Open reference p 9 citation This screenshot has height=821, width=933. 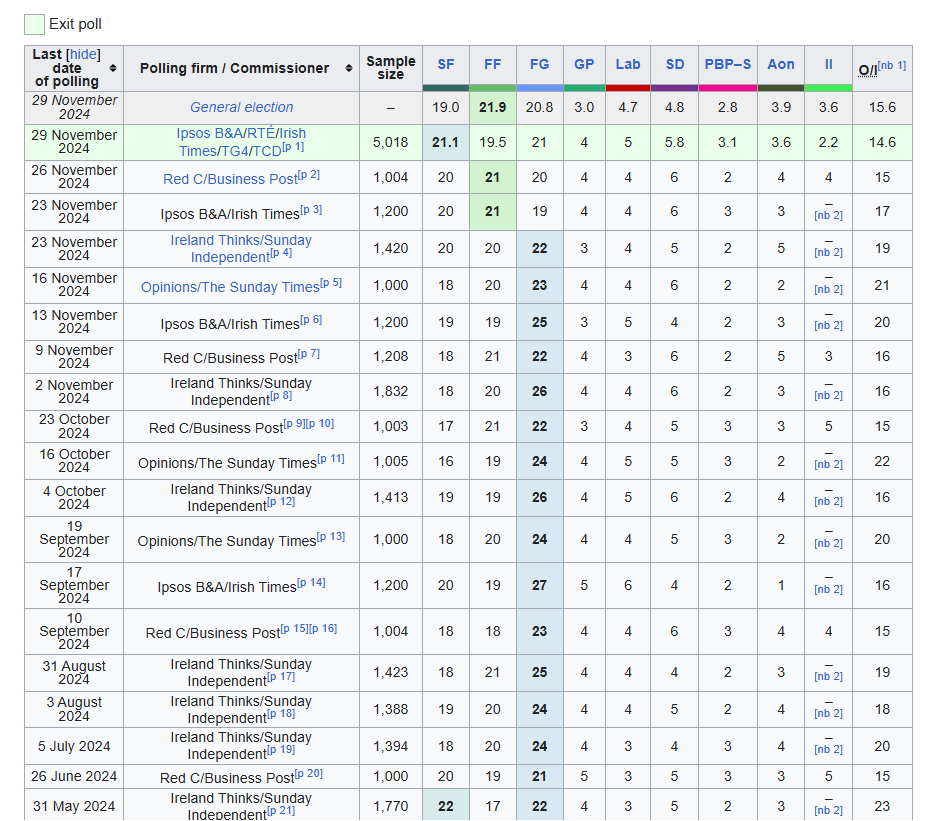click(x=294, y=424)
